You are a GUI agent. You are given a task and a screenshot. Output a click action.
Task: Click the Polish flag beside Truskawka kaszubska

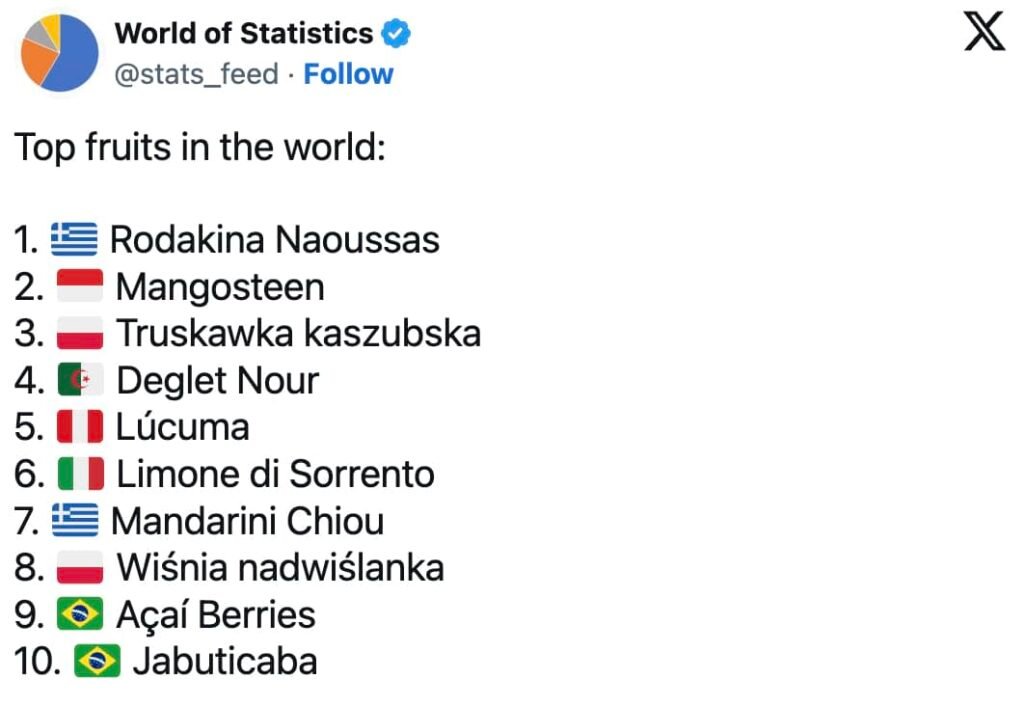pyautogui.click(x=80, y=333)
